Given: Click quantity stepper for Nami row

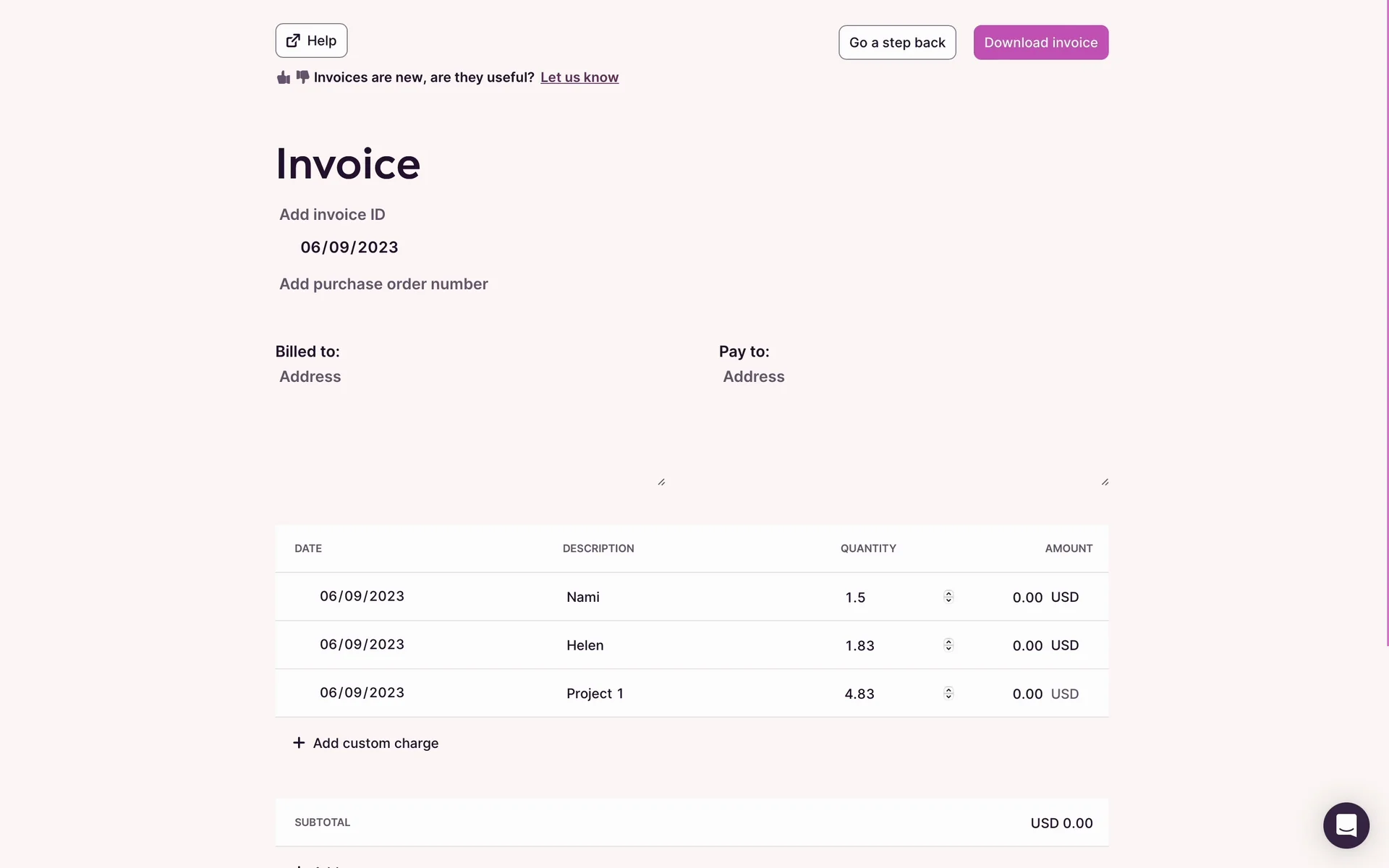Looking at the screenshot, I should [948, 597].
